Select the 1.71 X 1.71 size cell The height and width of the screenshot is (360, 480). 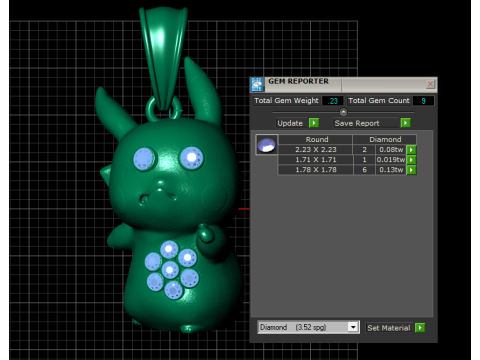[315, 160]
